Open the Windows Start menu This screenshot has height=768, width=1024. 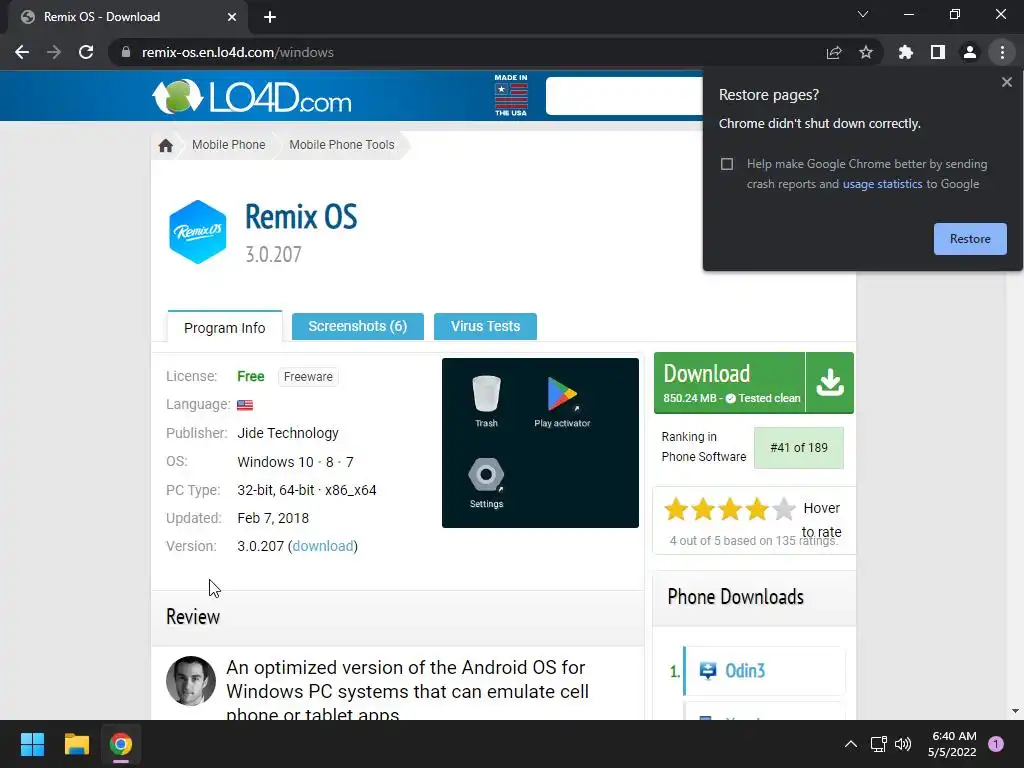[x=32, y=744]
